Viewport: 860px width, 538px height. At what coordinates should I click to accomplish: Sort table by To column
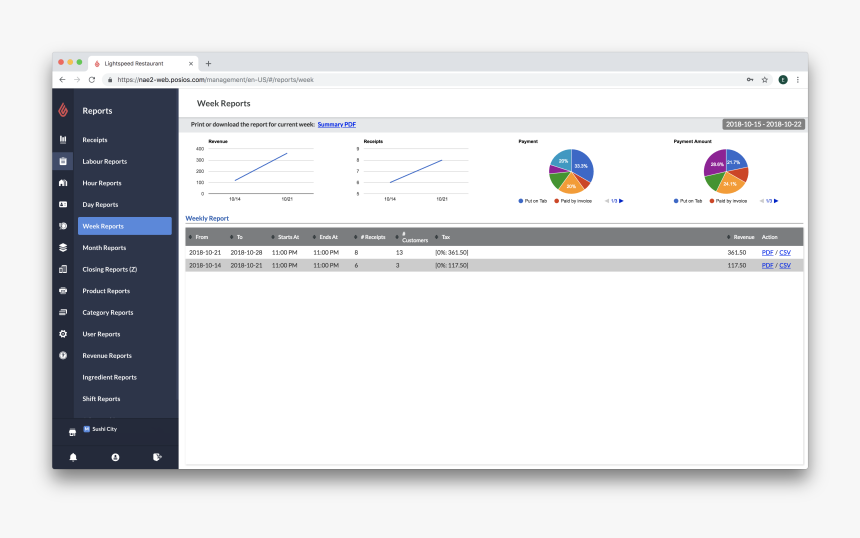[x=236, y=237]
